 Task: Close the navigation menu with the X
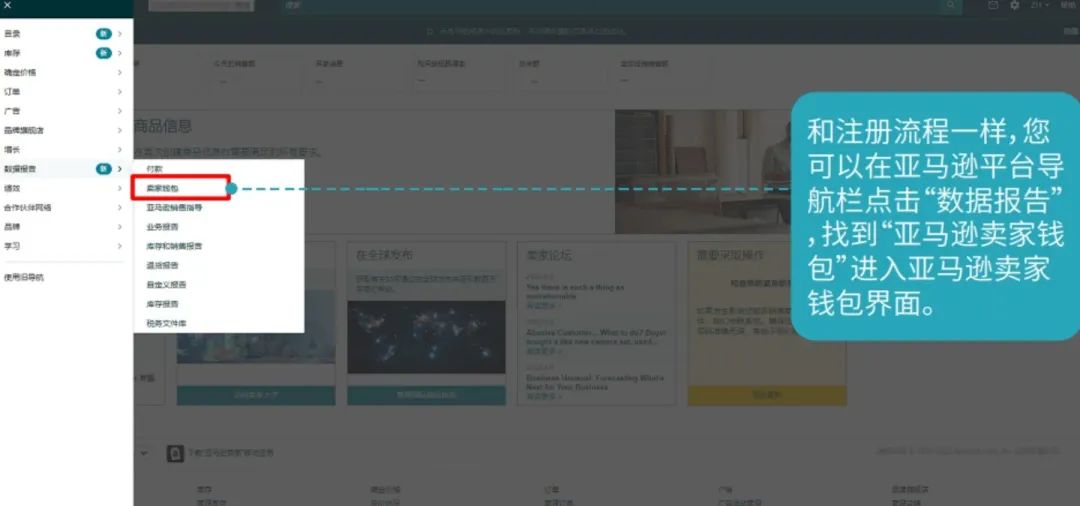8,5
